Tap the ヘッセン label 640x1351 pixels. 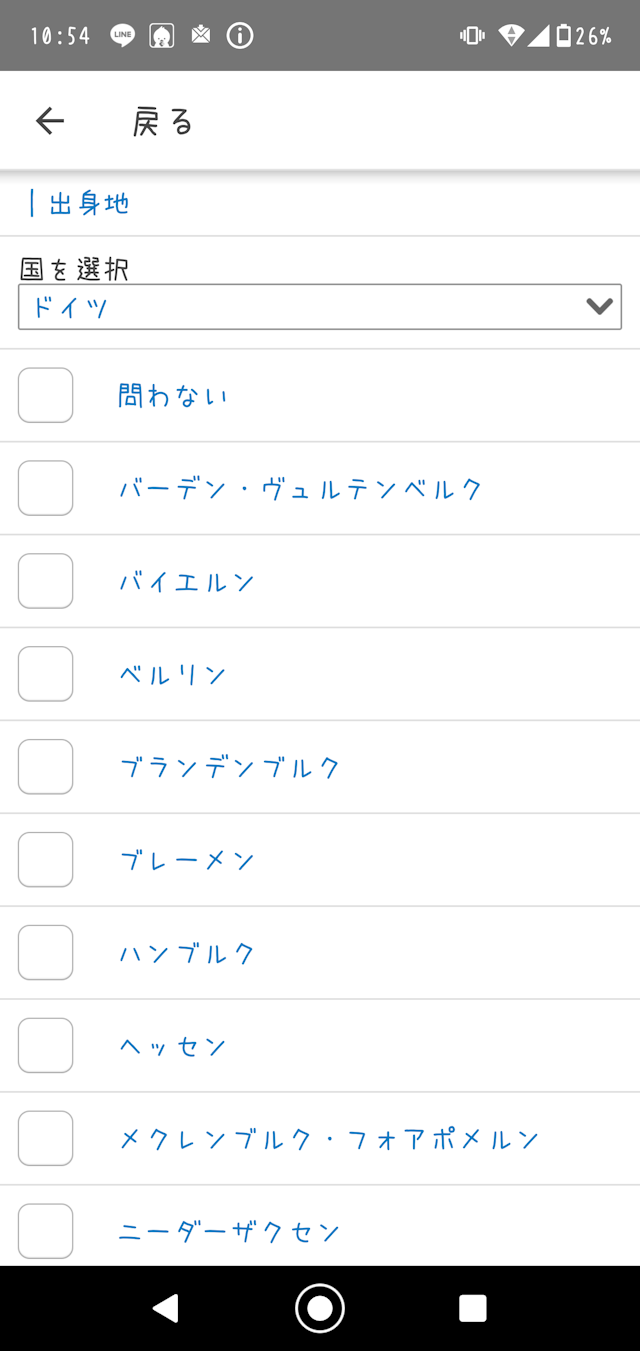coord(173,1046)
